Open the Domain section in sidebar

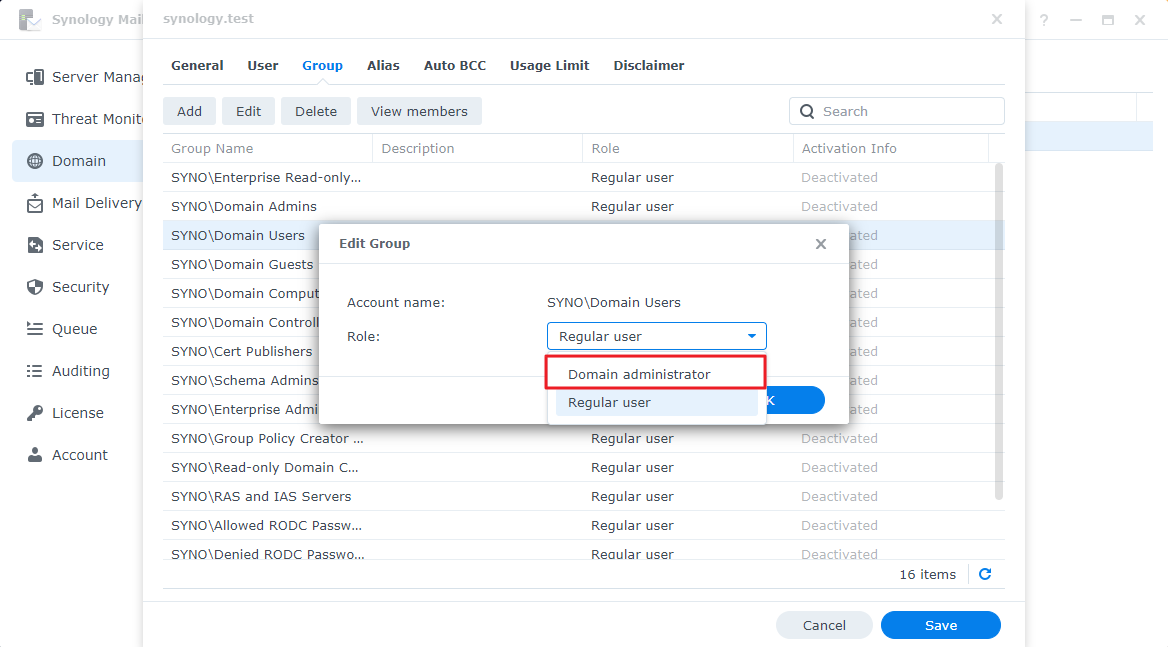click(85, 160)
